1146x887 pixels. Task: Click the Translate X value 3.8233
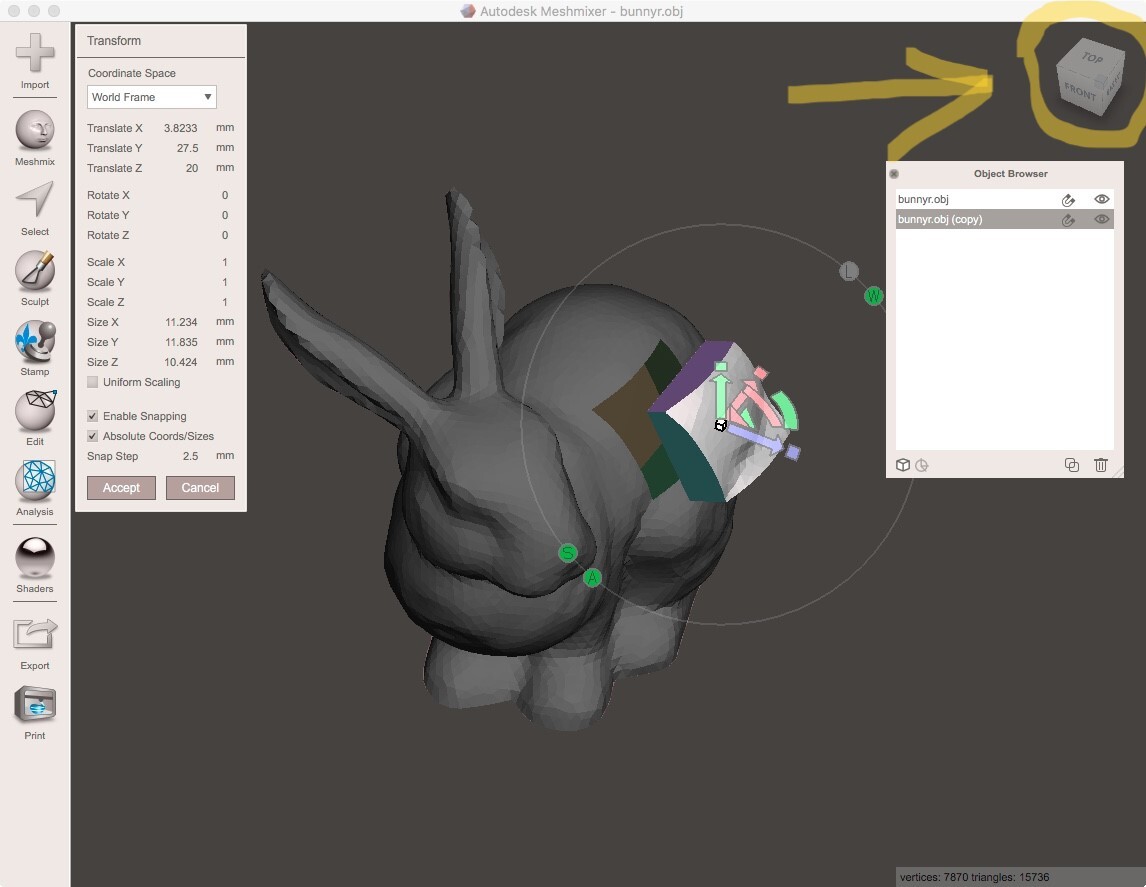tap(181, 128)
